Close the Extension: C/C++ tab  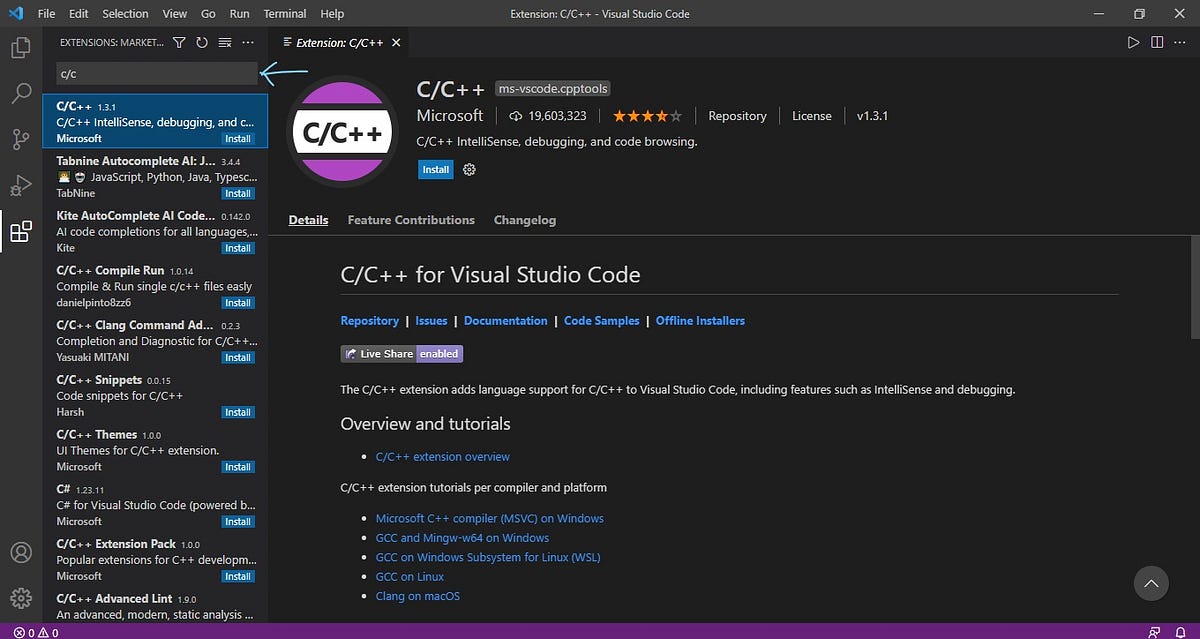coord(396,42)
